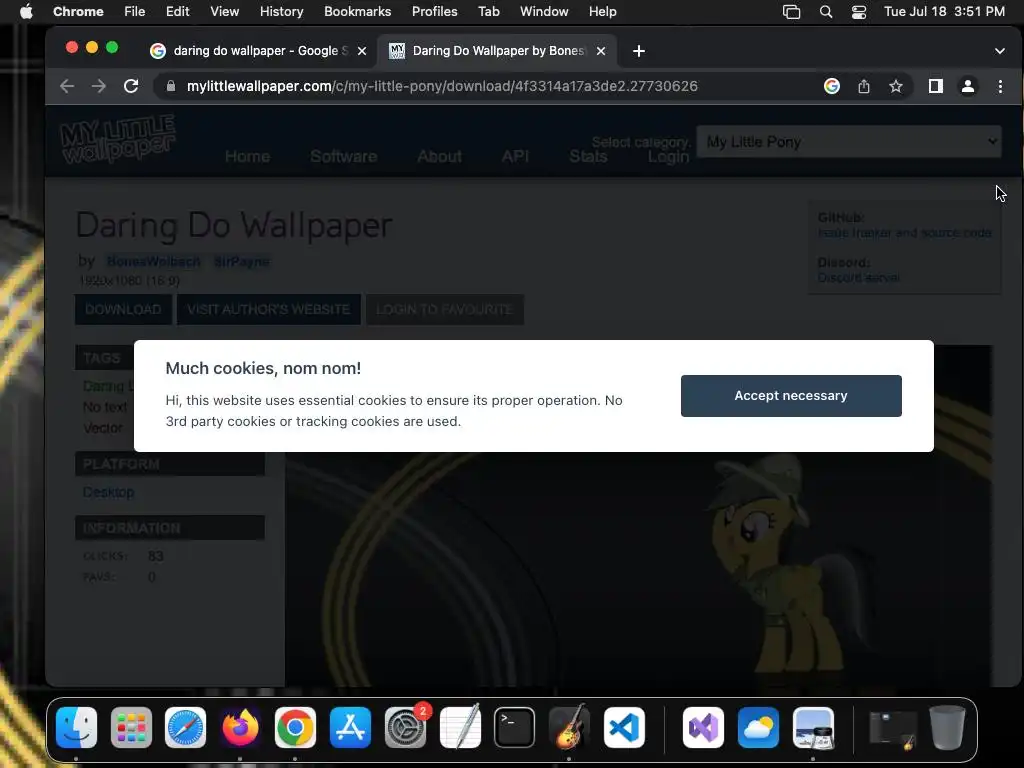Go to the Home page link
1024x768 pixels.
247,157
